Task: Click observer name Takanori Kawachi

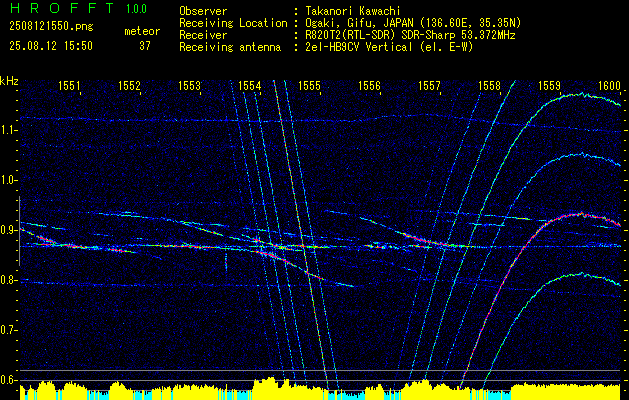Action: [352, 11]
